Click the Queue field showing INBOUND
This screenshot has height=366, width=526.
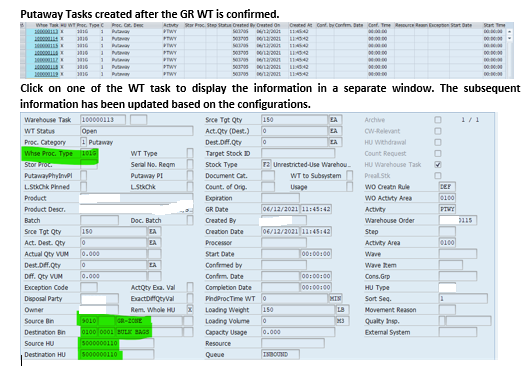coord(280,355)
